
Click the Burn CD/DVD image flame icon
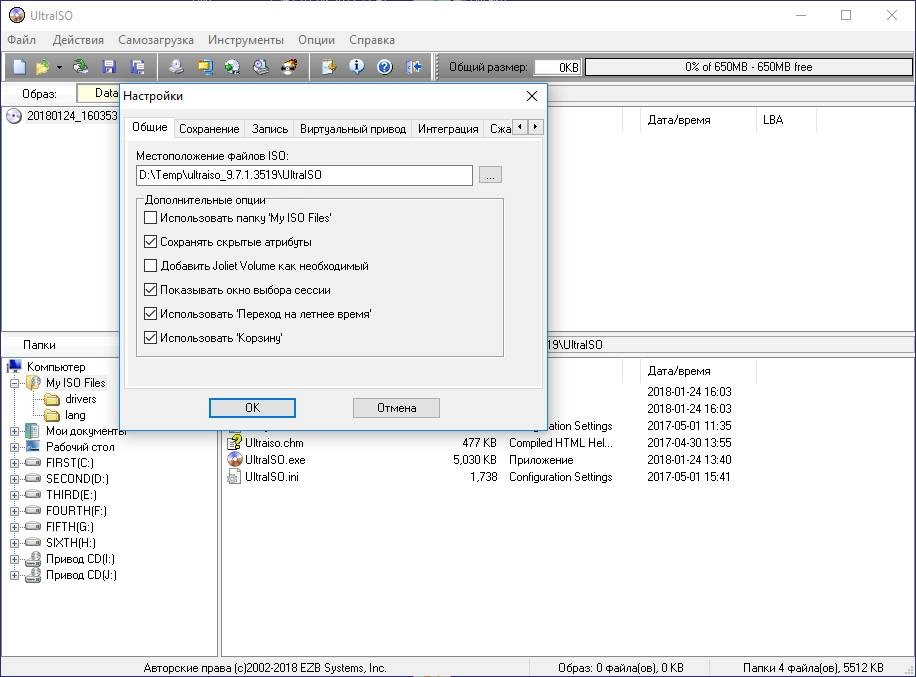pos(289,67)
